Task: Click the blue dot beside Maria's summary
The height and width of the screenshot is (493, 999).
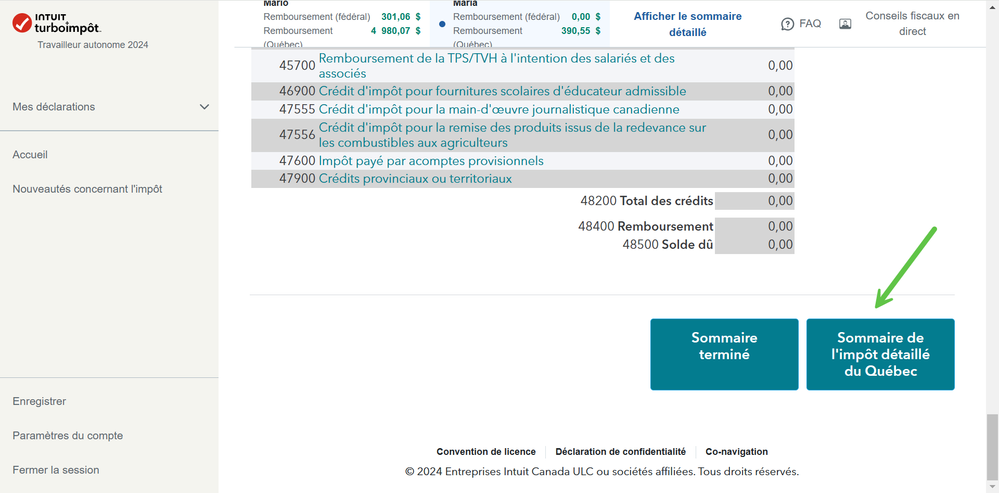Action: [442, 24]
